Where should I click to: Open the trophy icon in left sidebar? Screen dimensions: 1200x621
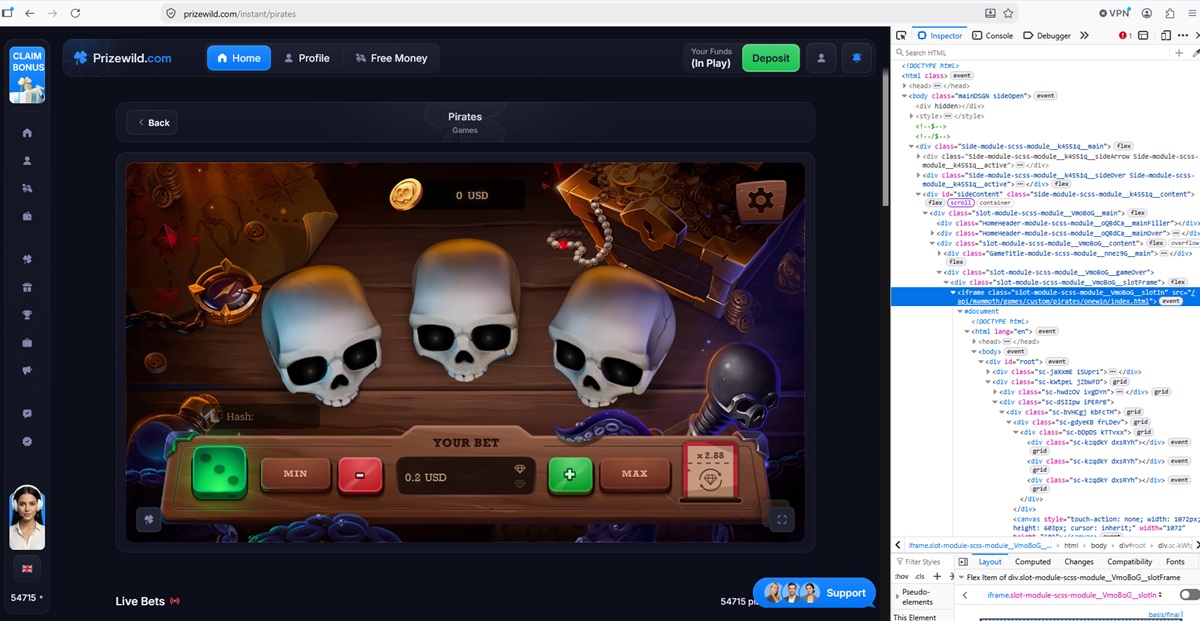tap(27, 316)
